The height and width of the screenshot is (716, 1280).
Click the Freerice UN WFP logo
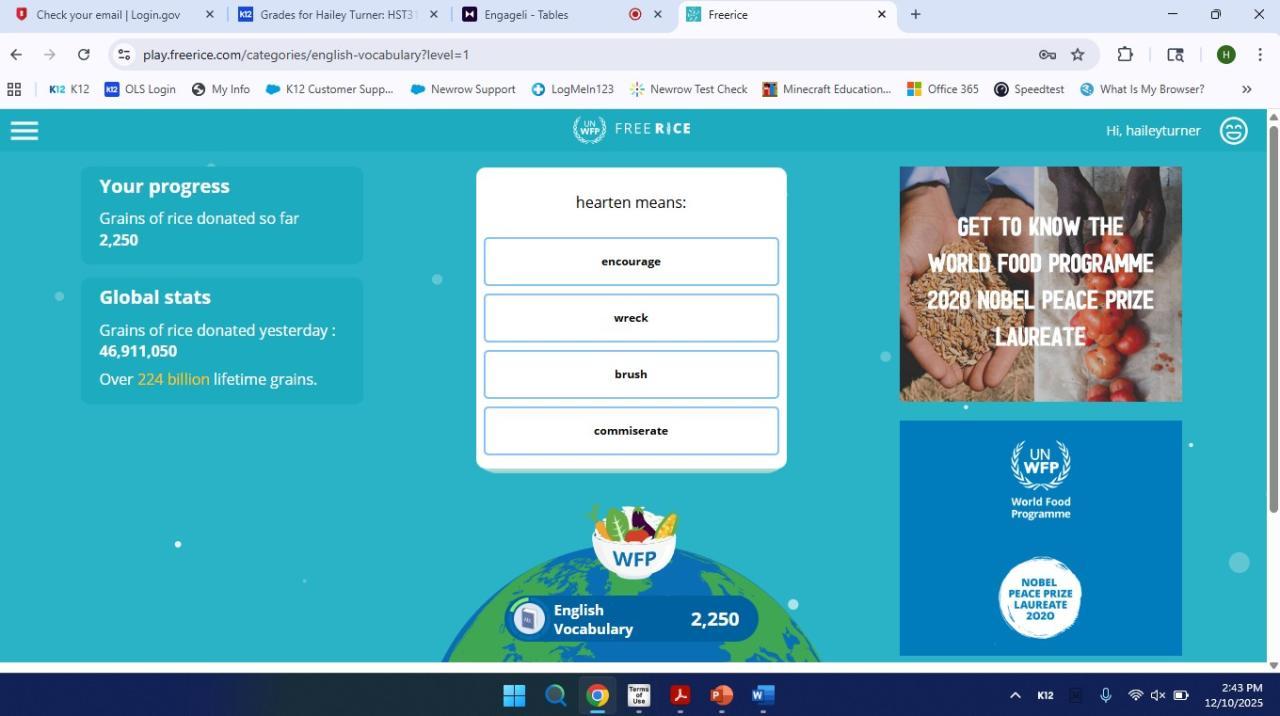pos(632,129)
